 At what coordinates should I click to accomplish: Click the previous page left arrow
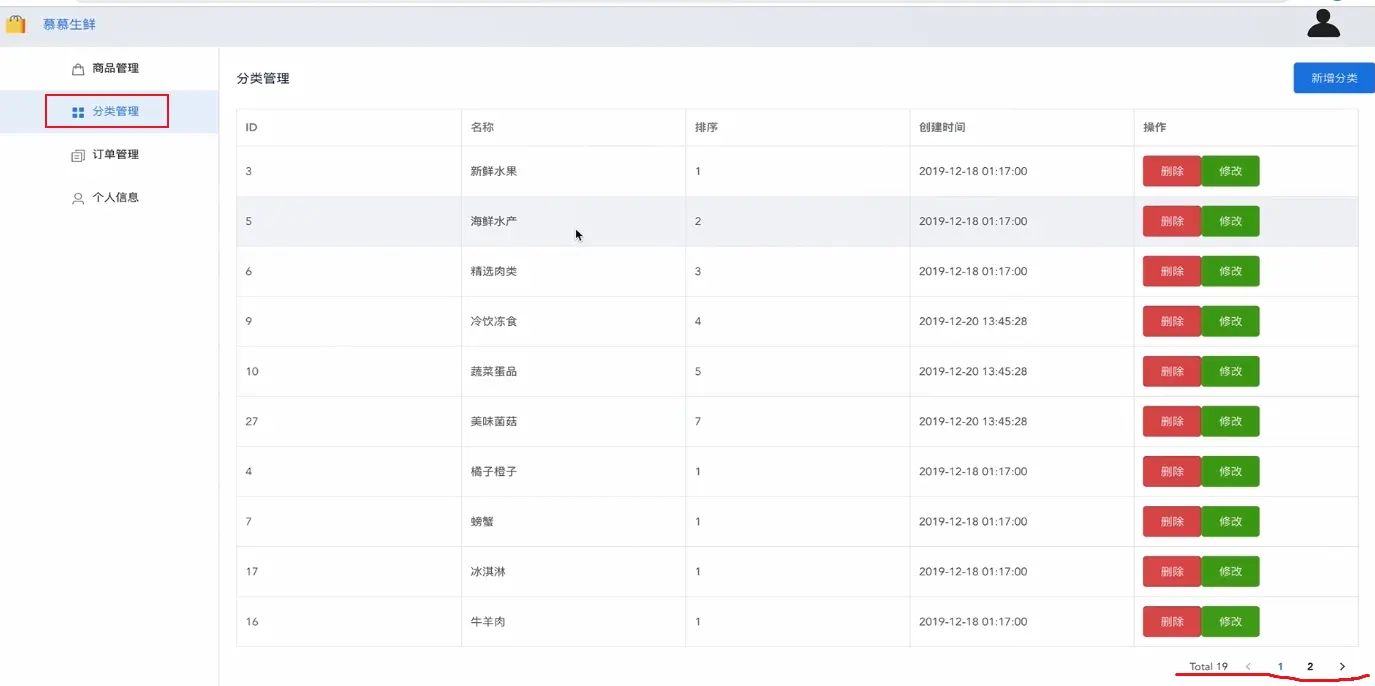[x=1248, y=667]
